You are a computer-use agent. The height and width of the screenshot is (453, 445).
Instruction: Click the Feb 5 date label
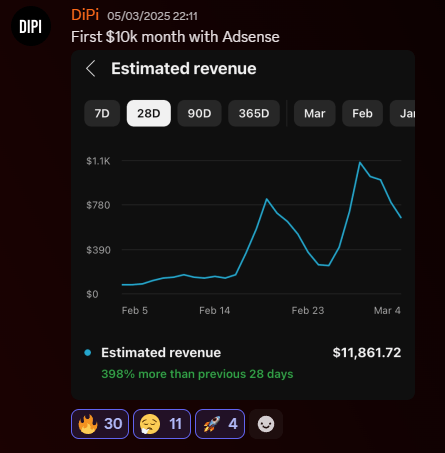pos(135,310)
